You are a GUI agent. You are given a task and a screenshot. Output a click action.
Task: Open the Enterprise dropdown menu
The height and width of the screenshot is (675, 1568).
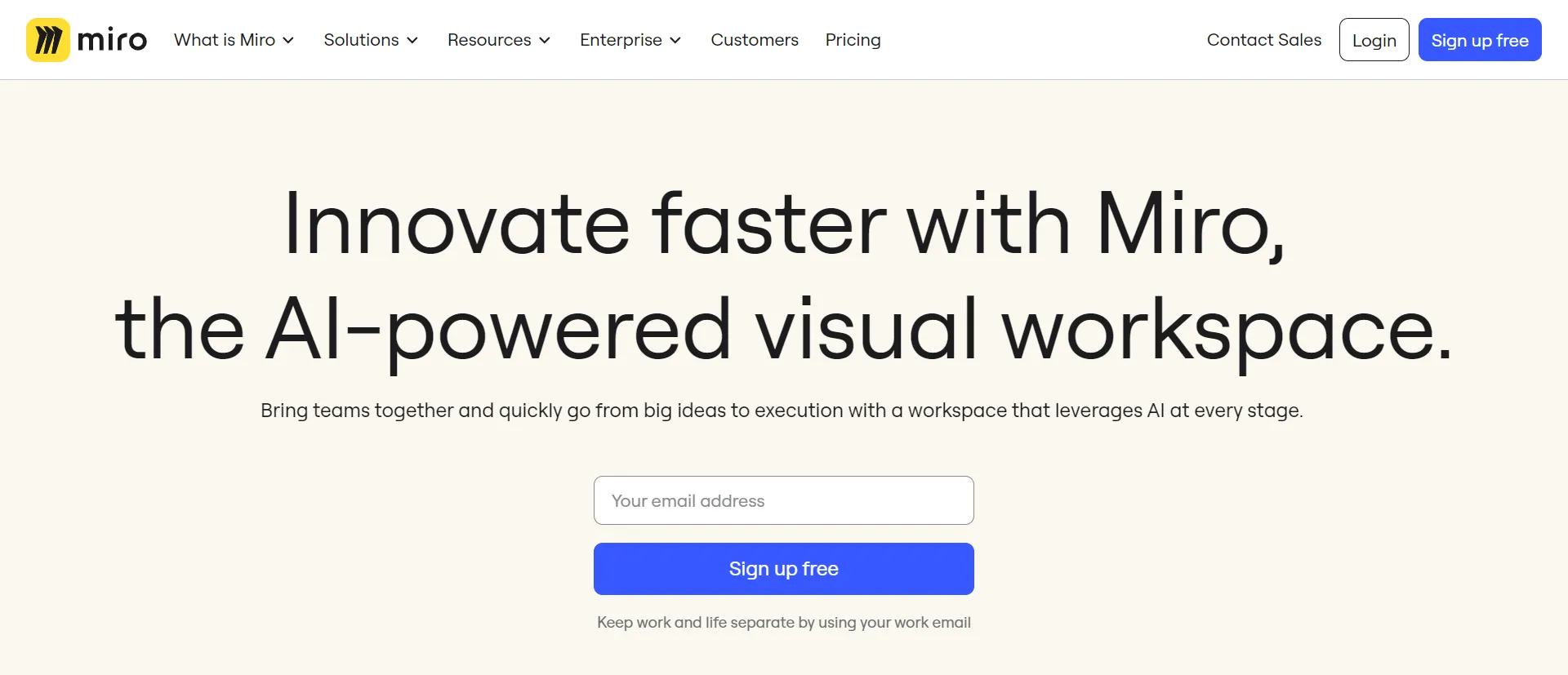[x=630, y=40]
